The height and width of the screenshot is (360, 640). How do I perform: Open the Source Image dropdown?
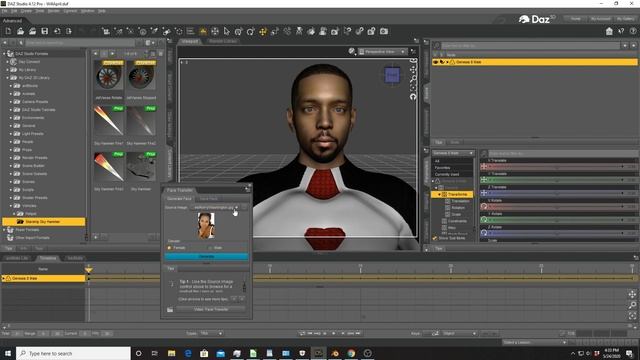click(x=215, y=207)
